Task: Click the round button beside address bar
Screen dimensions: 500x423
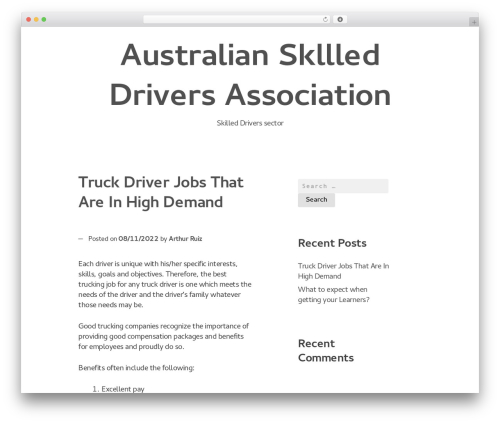Action: click(340, 20)
